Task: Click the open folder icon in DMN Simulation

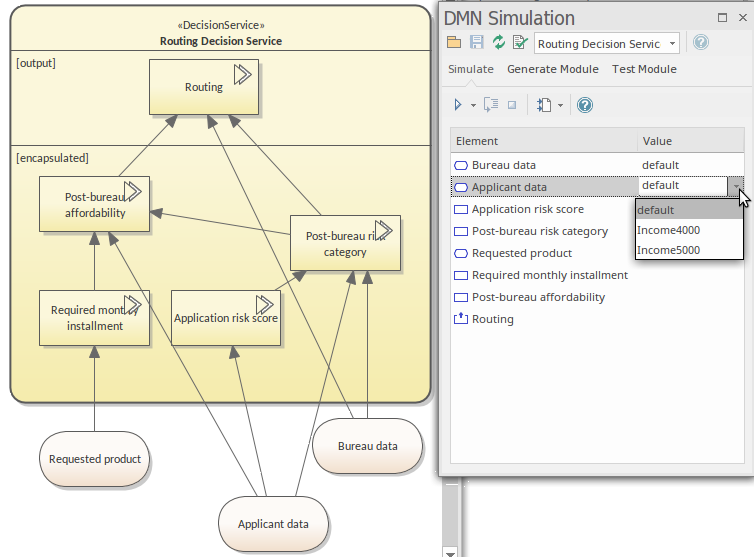Action: [454, 43]
